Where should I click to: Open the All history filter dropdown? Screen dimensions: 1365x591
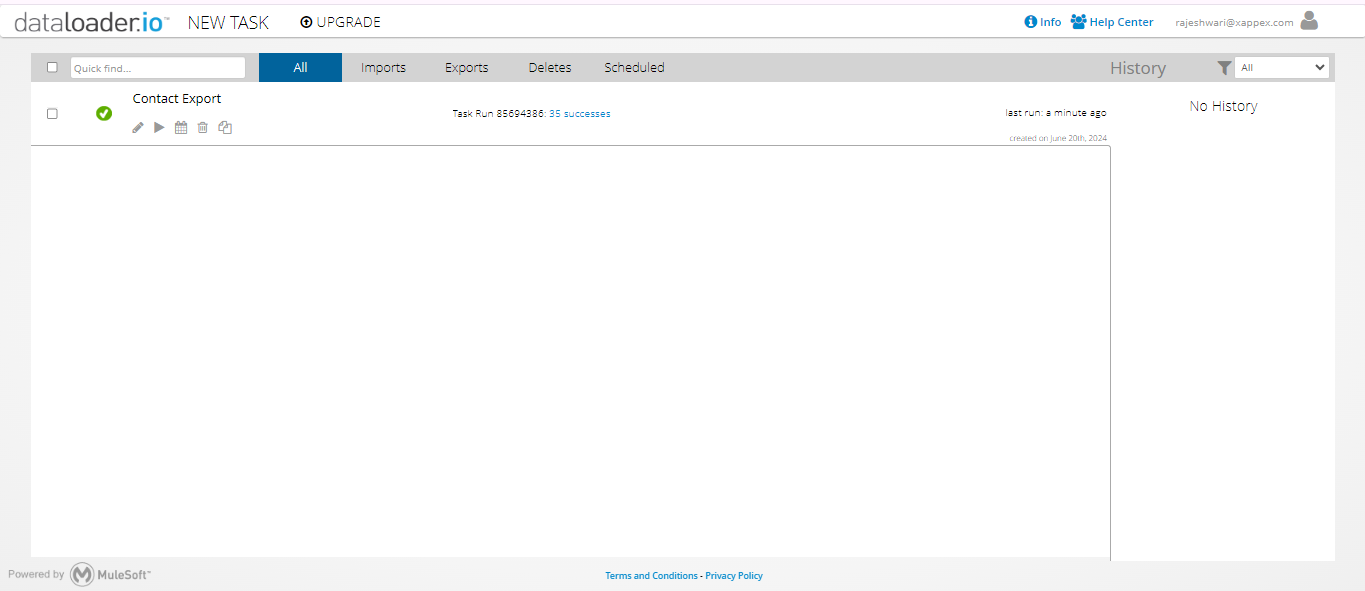1281,67
